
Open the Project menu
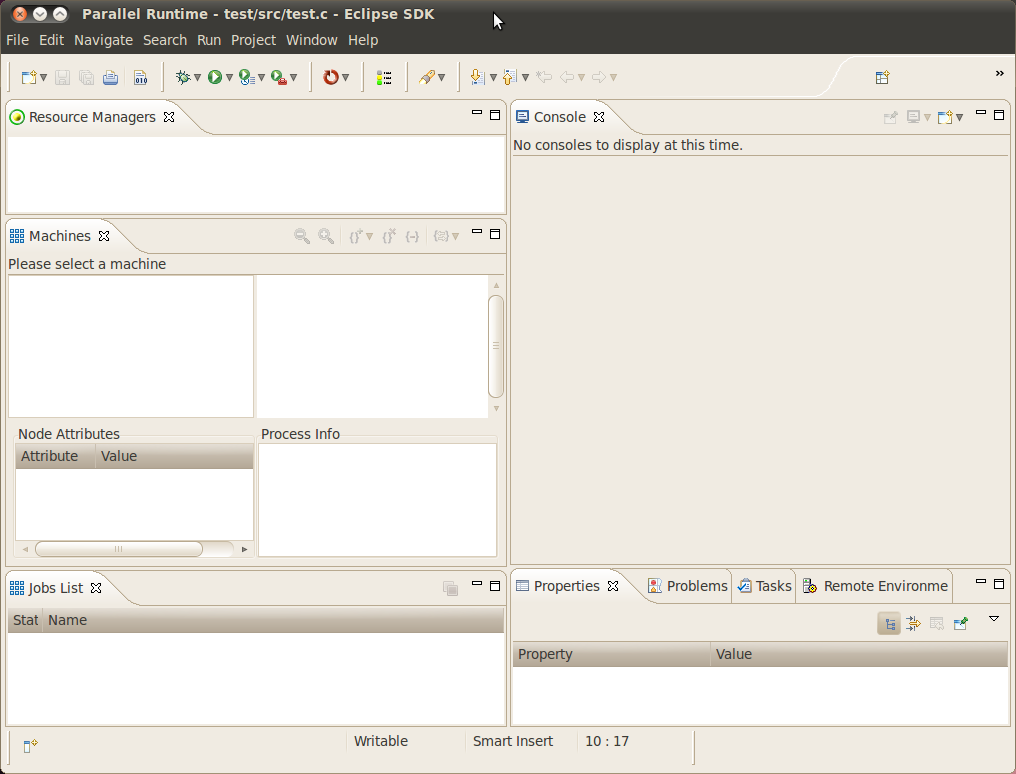click(x=253, y=40)
